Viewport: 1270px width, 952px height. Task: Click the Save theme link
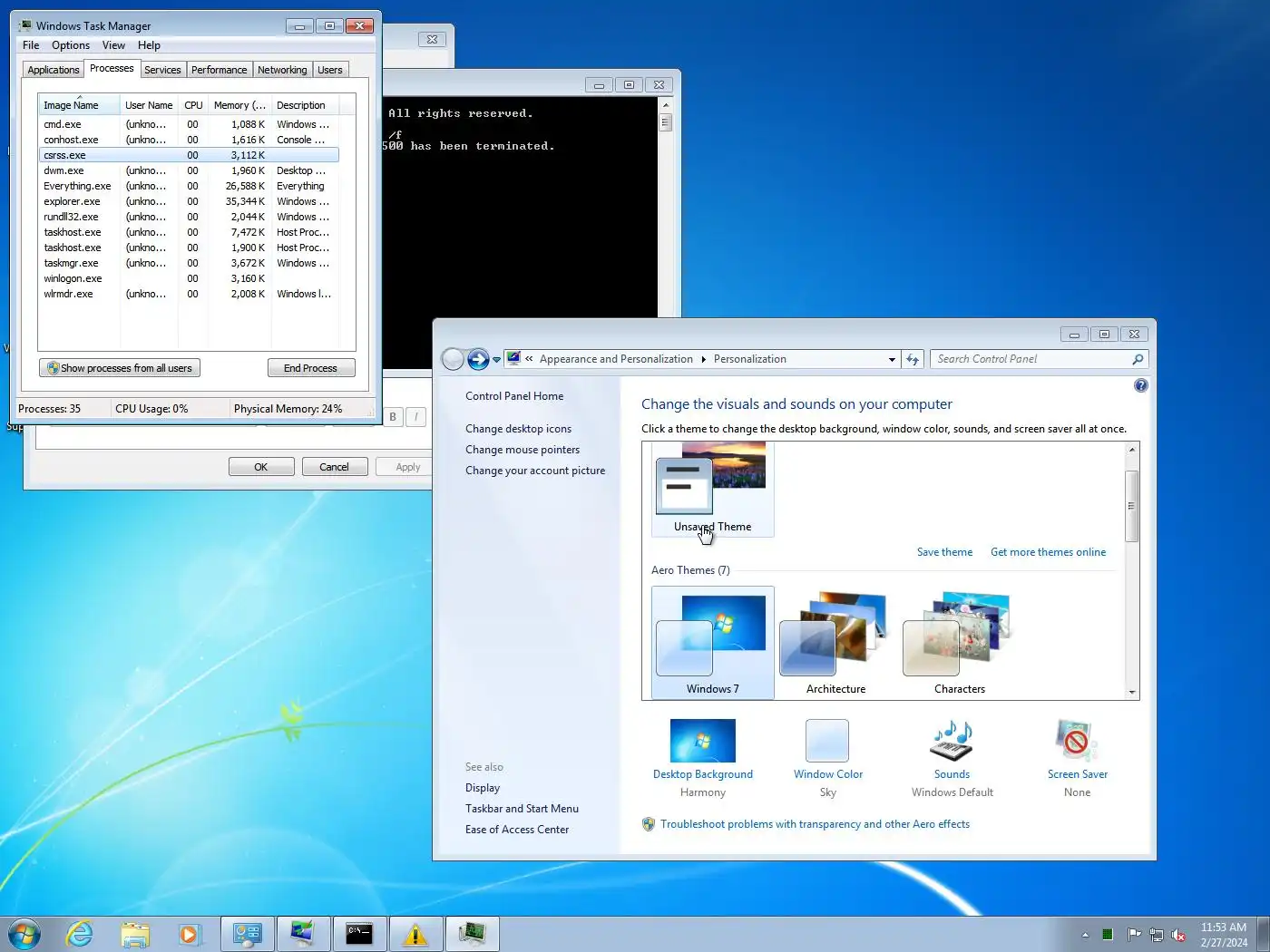(x=944, y=552)
